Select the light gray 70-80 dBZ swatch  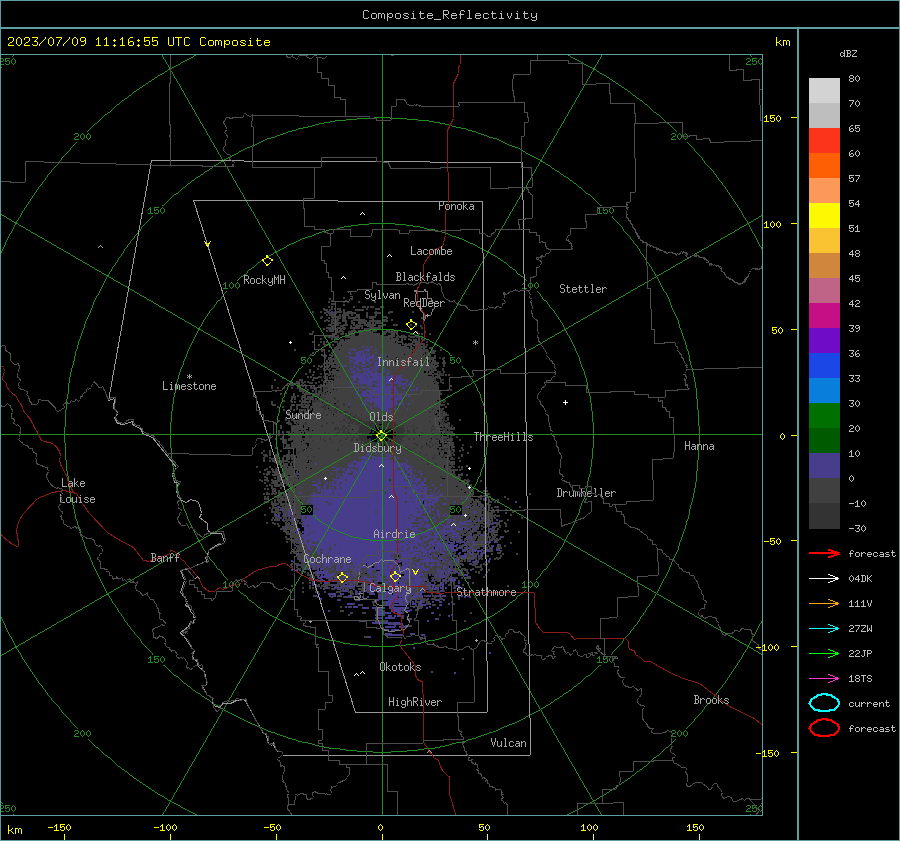click(x=824, y=91)
